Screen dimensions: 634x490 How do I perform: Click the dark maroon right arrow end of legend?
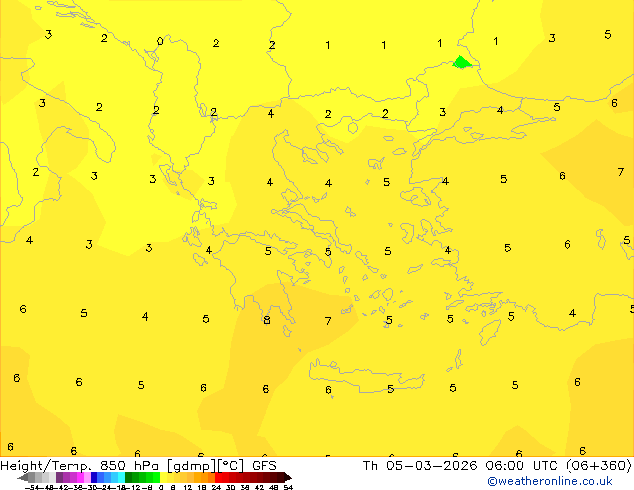click(x=288, y=477)
